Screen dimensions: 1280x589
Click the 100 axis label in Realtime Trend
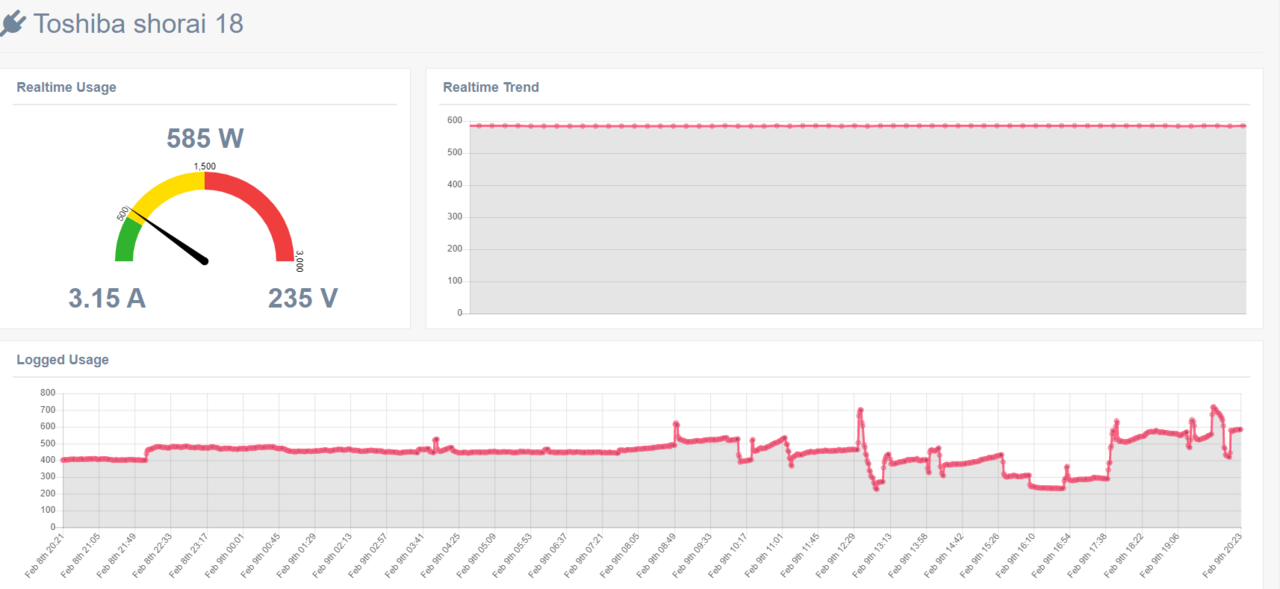454,281
